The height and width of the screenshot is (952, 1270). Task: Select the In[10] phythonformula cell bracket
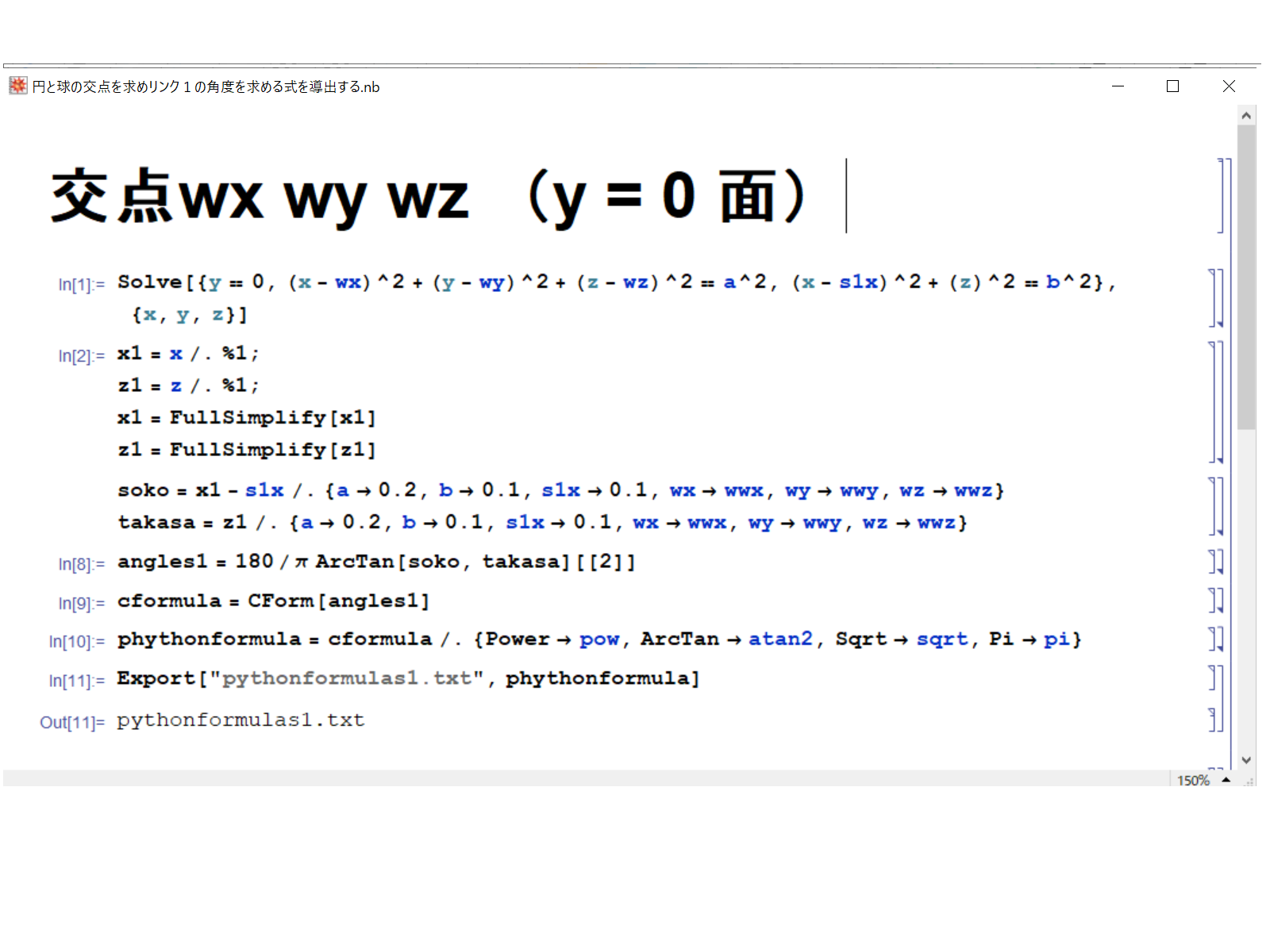1217,639
